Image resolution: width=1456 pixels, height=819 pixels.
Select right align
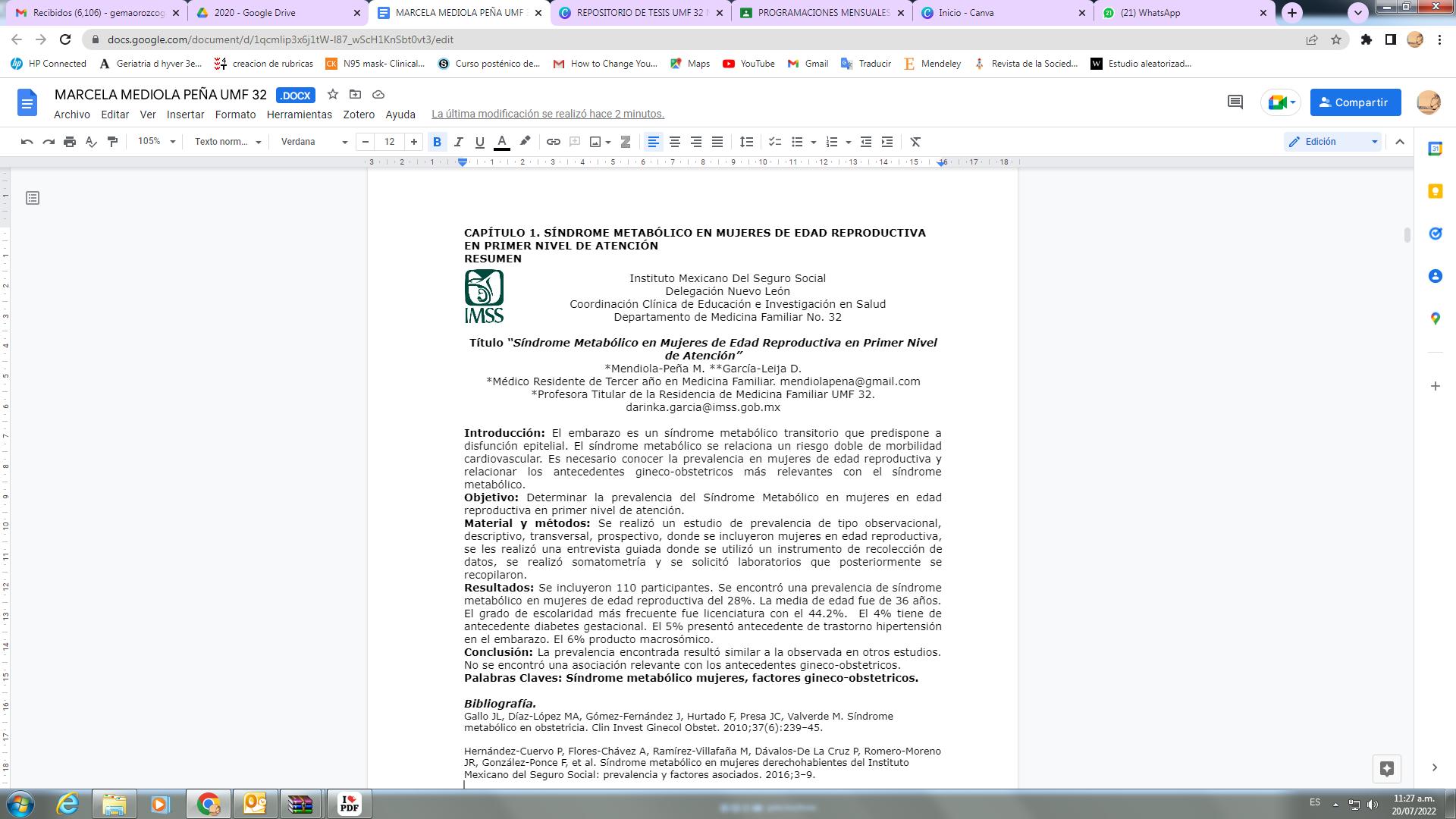tap(695, 142)
